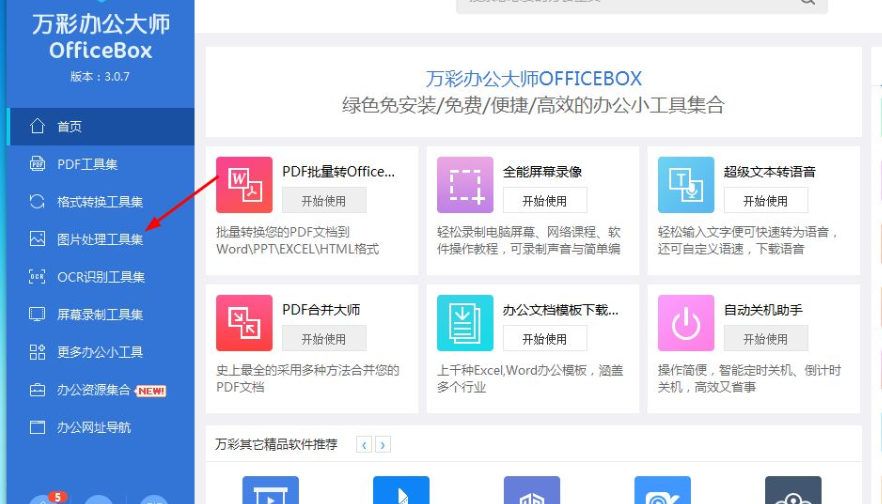Select the PDF合并大师 merge icon
The image size is (882, 504).
244,323
